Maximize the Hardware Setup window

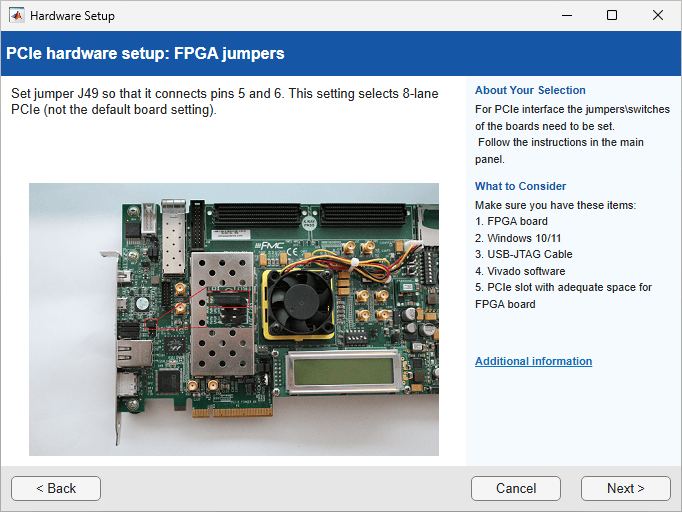pyautogui.click(x=612, y=16)
